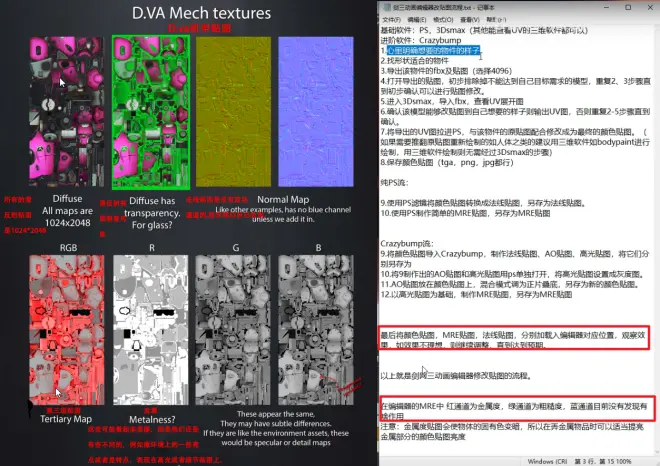Click line '3.导出该物件的fbx及贴图'
Viewport: 660px width, 466px height.
coord(446,71)
